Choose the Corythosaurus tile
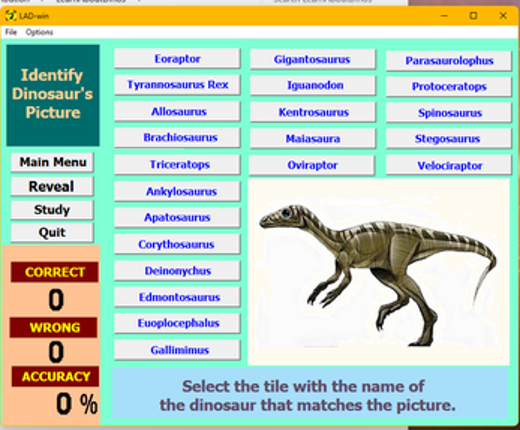This screenshot has height=430, width=520. [177, 244]
